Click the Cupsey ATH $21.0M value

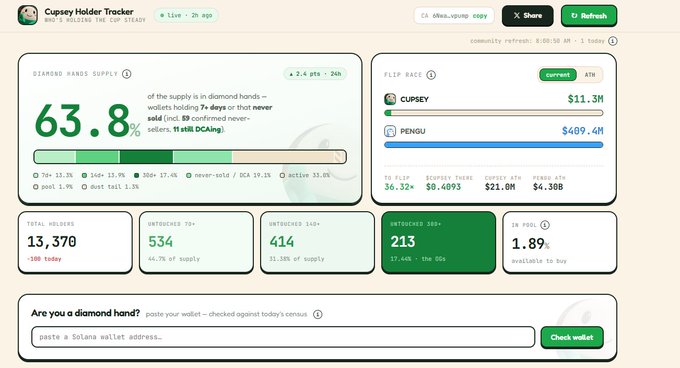coord(500,187)
